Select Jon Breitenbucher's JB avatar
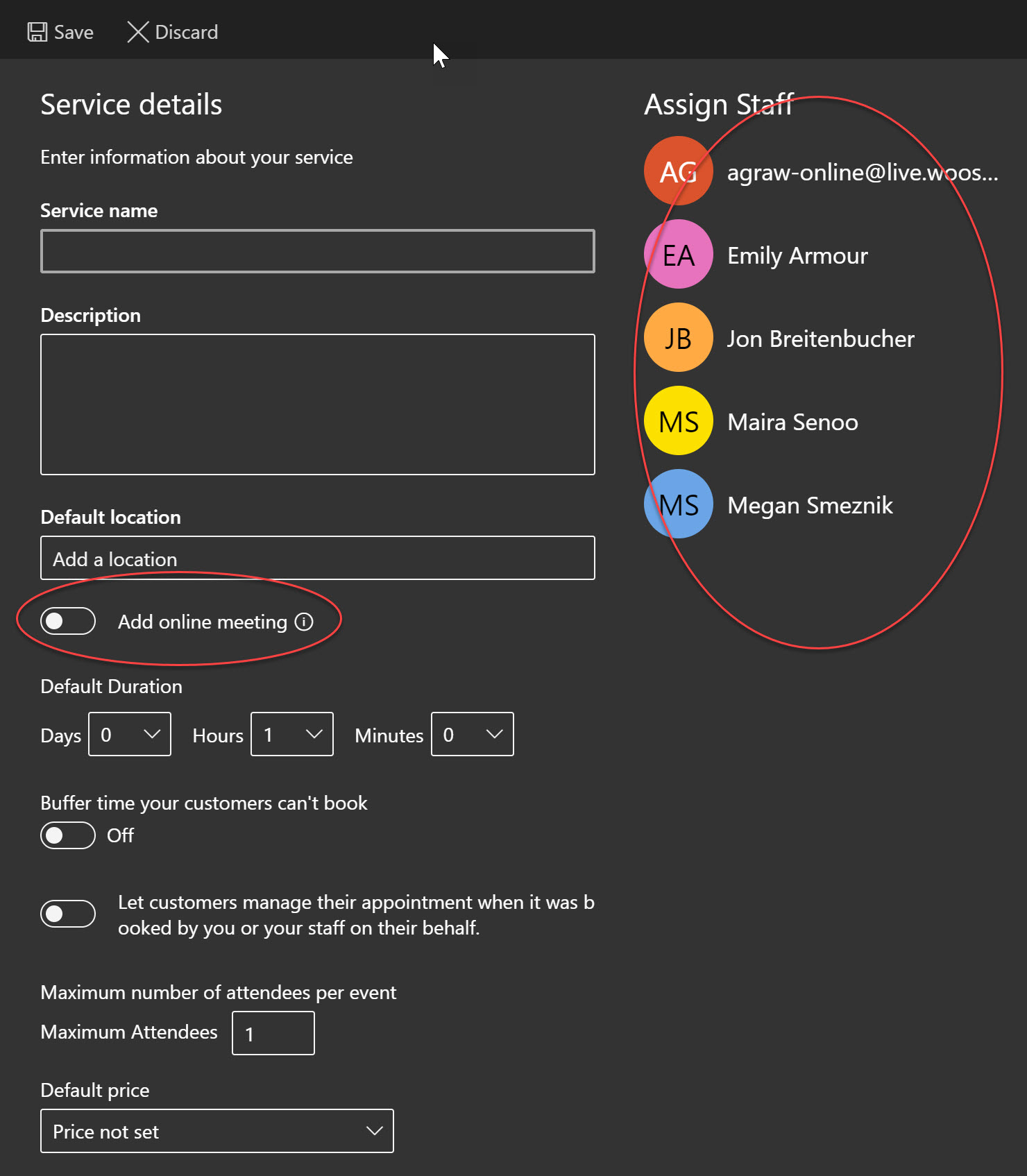Viewport: 1027px width, 1176px height. pyautogui.click(x=678, y=338)
